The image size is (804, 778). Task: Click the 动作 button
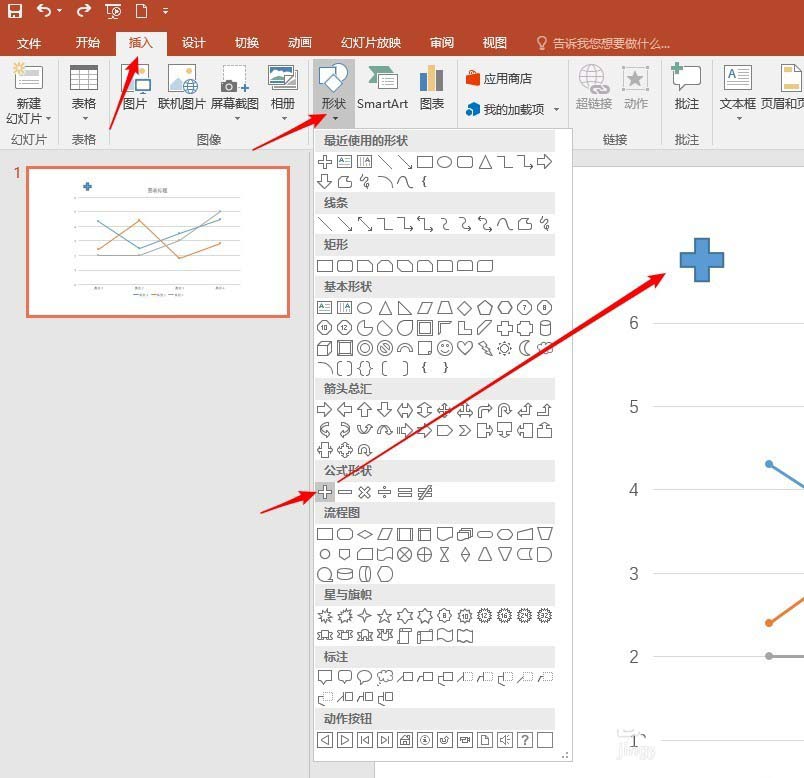click(636, 87)
